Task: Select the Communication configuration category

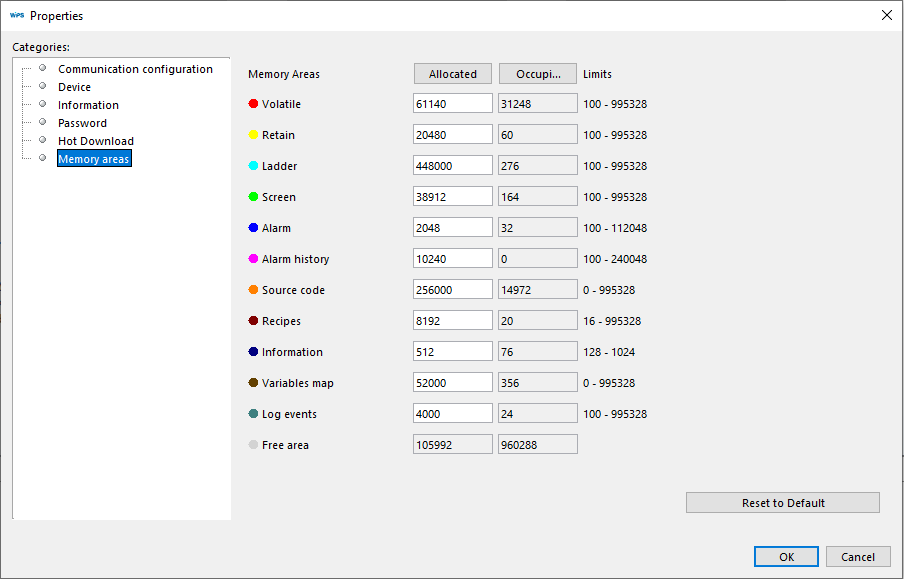Action: (135, 68)
